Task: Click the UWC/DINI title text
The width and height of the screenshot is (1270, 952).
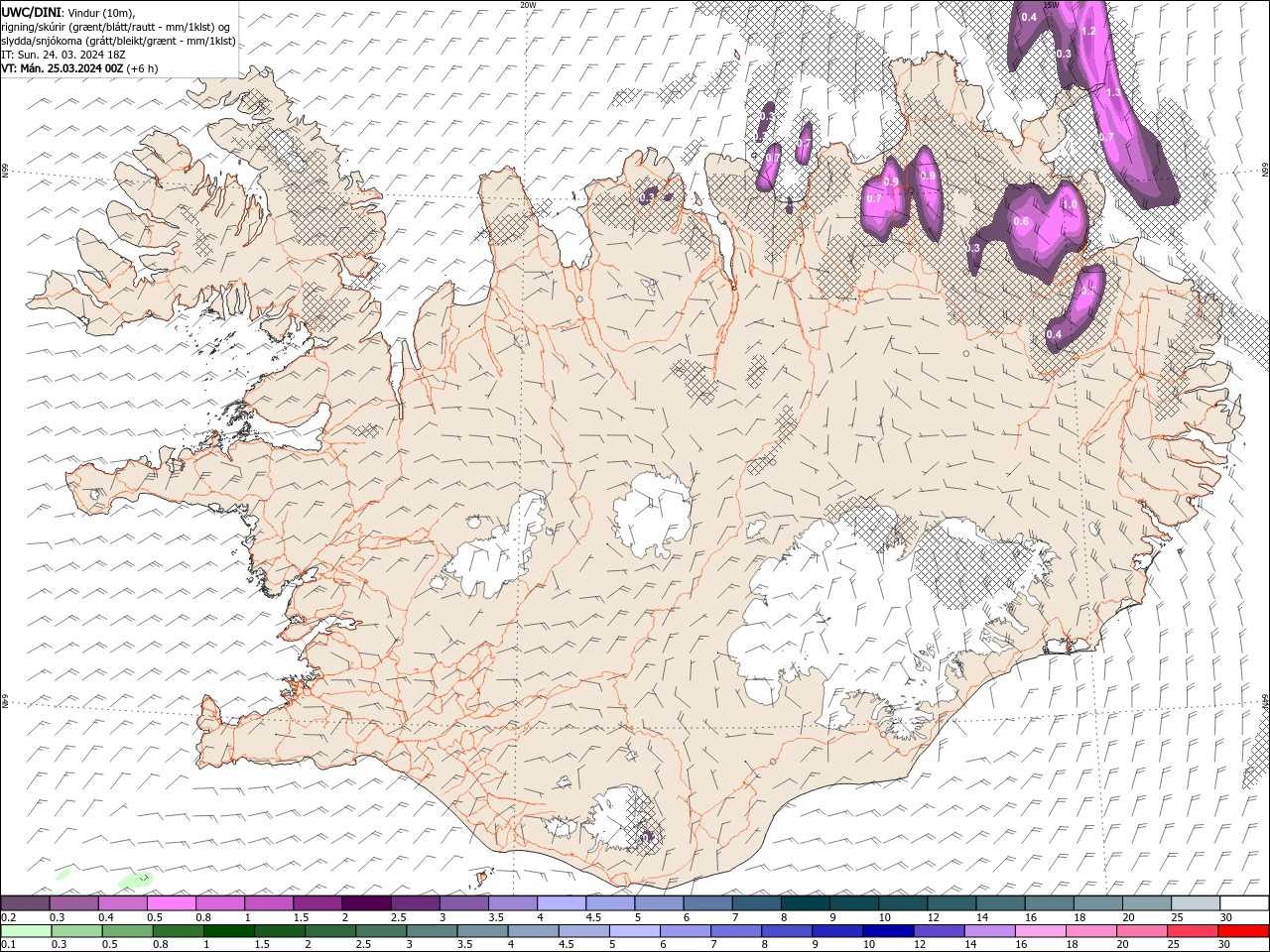Action: click(x=33, y=12)
